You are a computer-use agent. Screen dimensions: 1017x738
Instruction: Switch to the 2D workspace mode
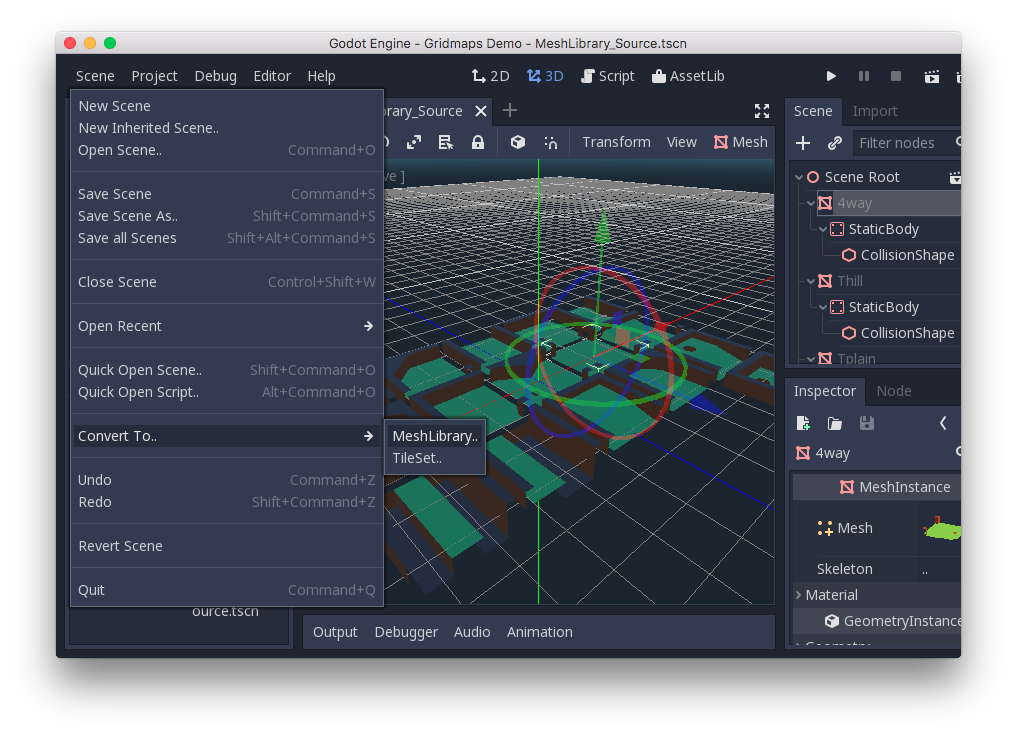coord(490,75)
